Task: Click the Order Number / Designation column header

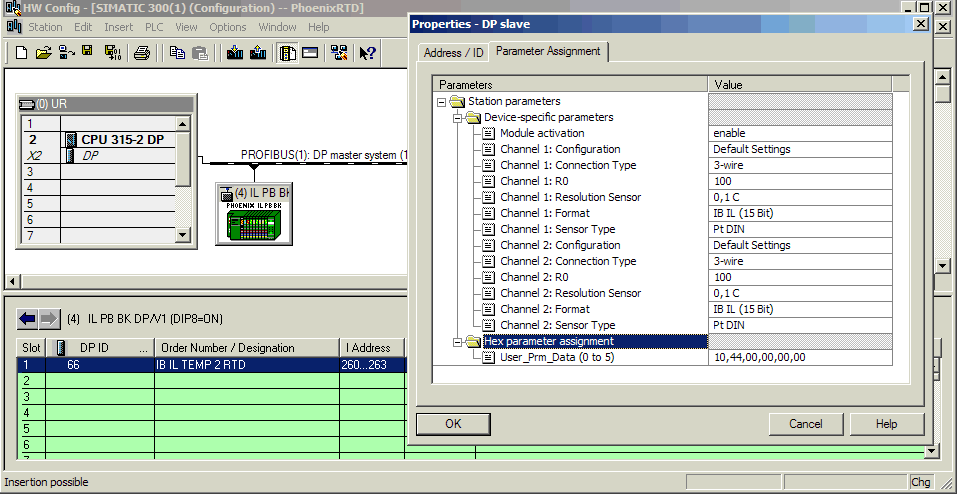Action: [247, 348]
